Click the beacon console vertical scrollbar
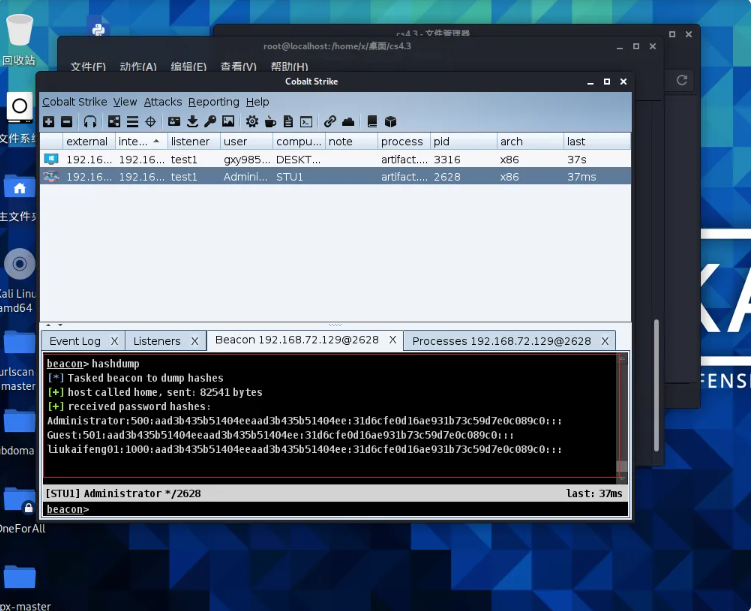 click(622, 418)
